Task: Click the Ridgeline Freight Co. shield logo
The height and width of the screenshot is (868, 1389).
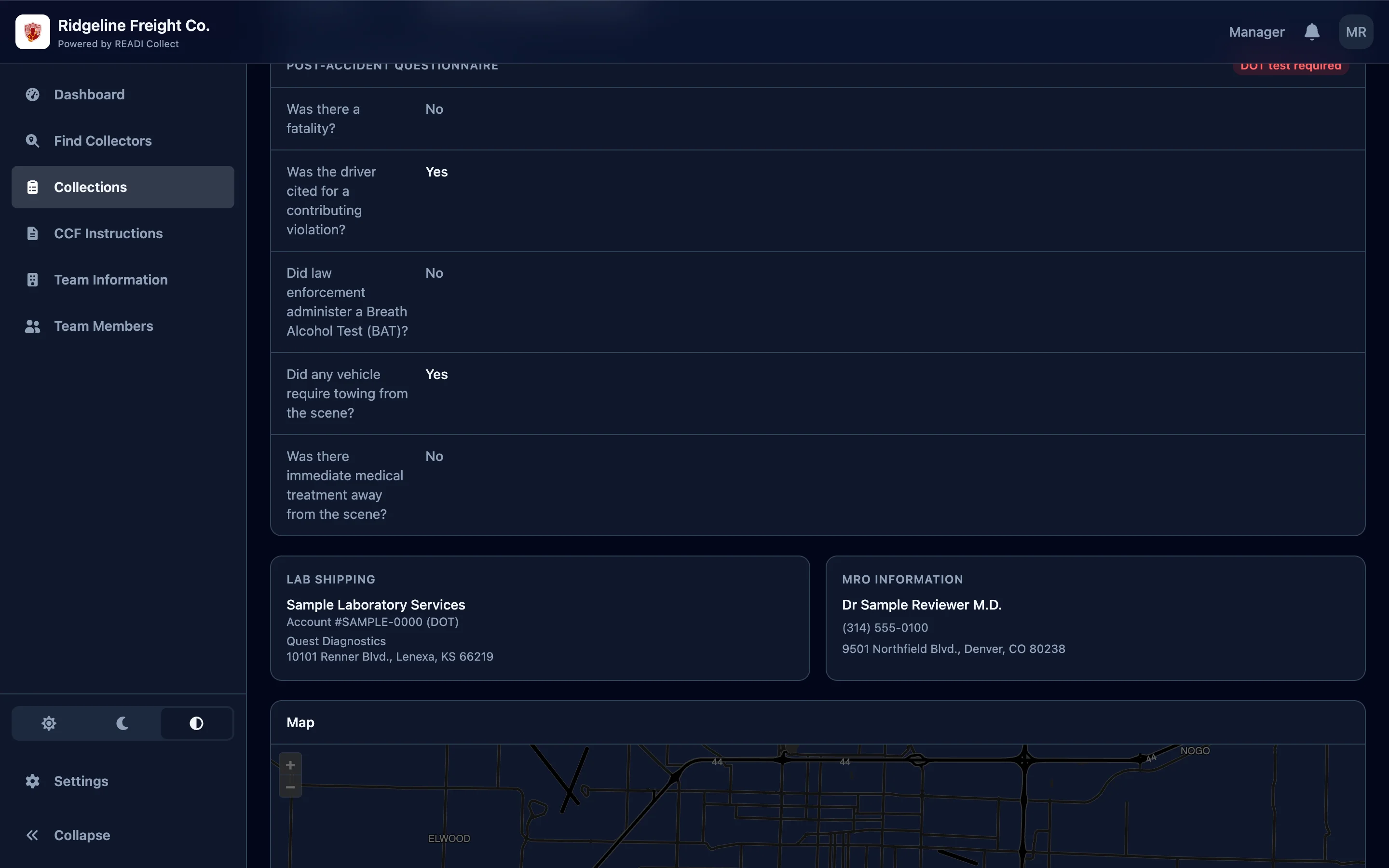Action: click(x=33, y=31)
